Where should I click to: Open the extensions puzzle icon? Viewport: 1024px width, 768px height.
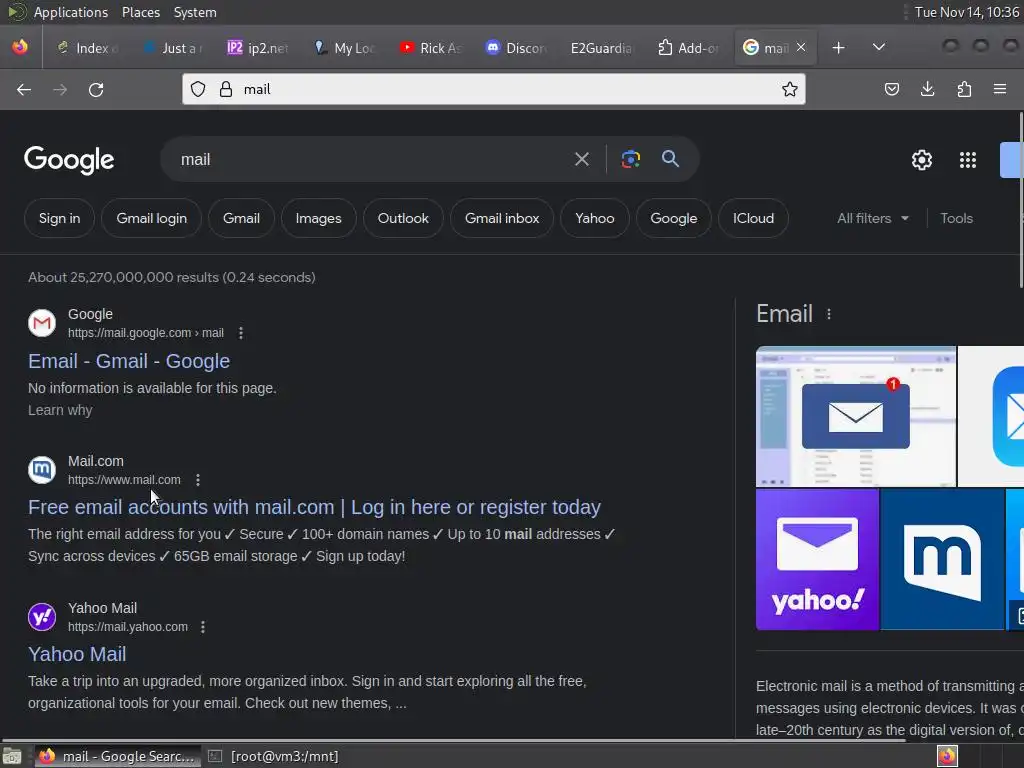(x=964, y=89)
